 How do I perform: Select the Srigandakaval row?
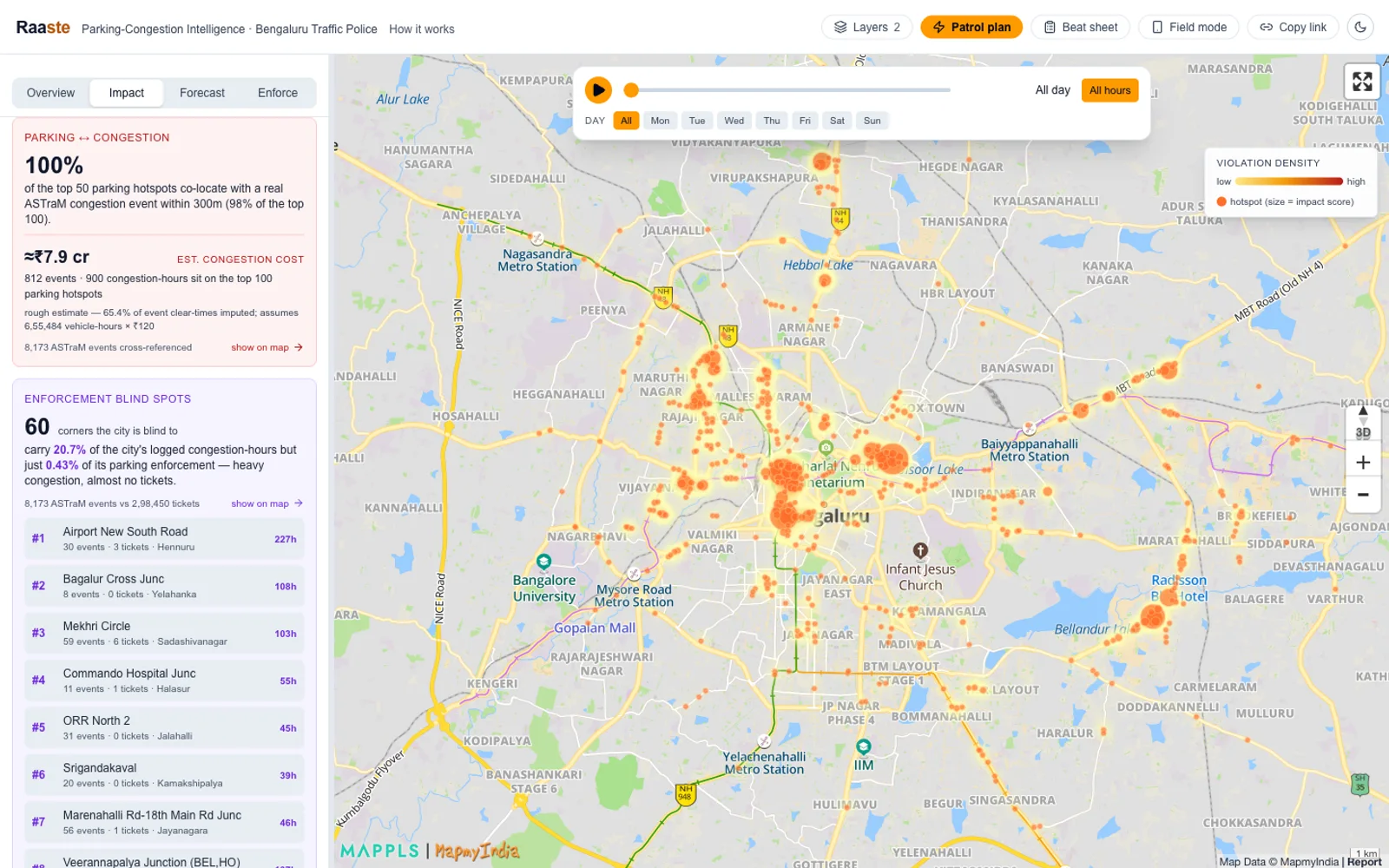(x=164, y=775)
